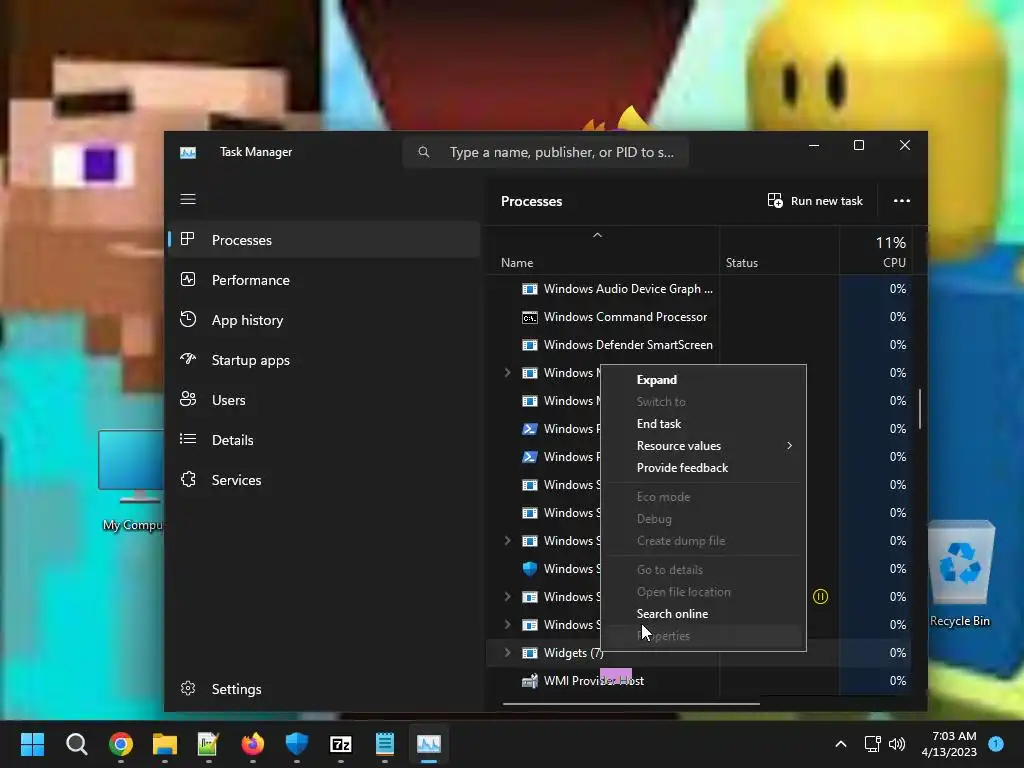Click the Processes sidebar icon
The height and width of the screenshot is (768, 1024).
point(187,239)
